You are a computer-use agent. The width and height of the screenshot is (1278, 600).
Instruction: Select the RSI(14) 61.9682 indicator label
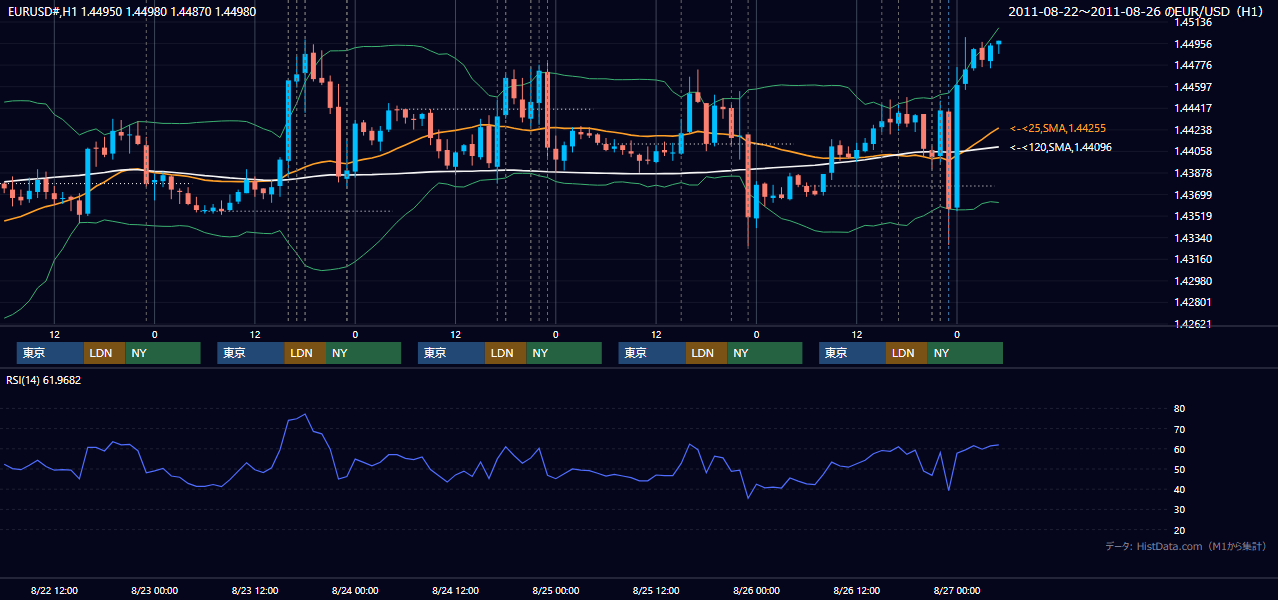44,380
